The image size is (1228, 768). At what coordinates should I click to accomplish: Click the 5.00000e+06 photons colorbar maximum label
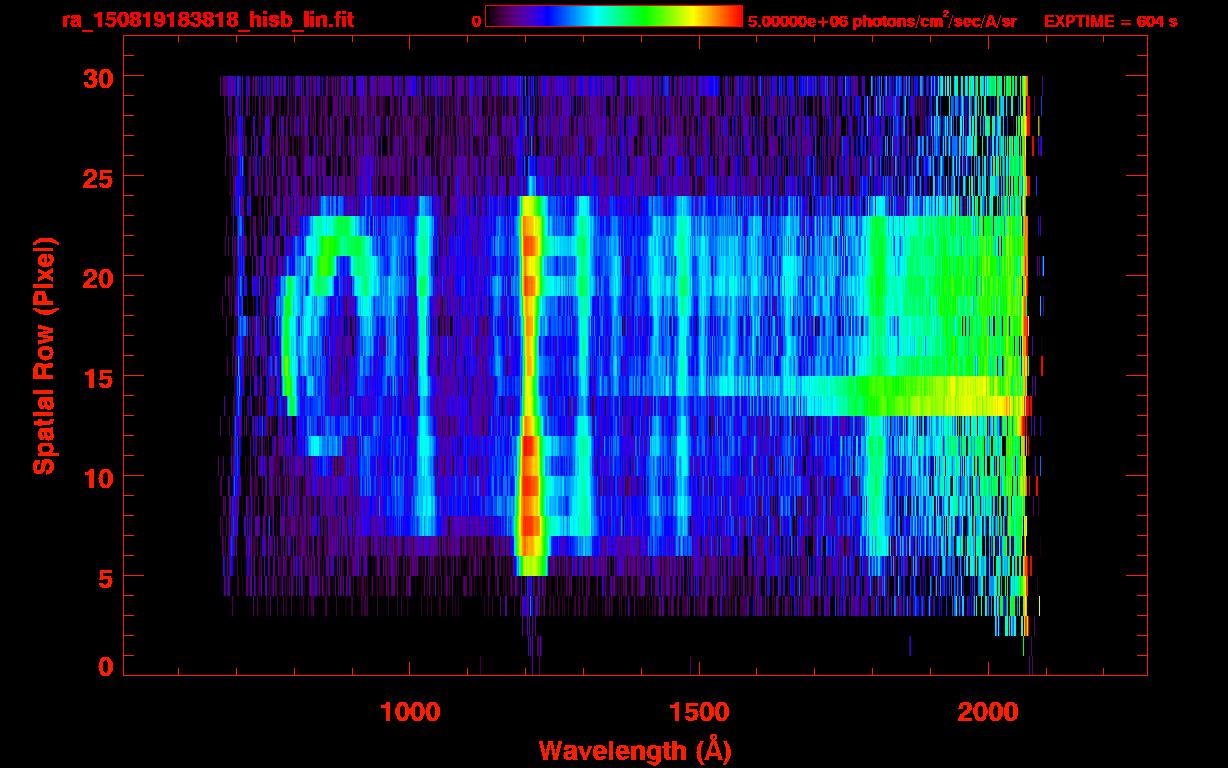(x=882, y=21)
